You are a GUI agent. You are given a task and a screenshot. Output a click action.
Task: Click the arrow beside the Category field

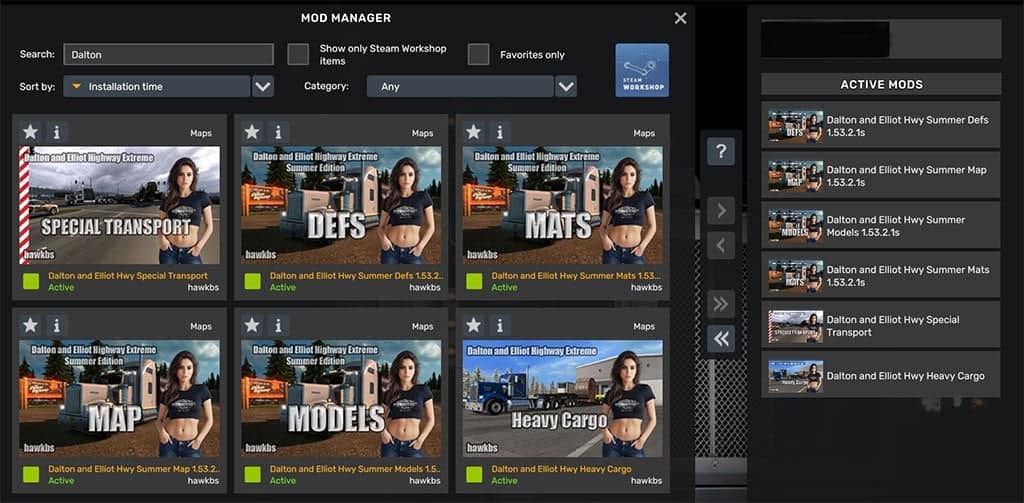[566, 87]
